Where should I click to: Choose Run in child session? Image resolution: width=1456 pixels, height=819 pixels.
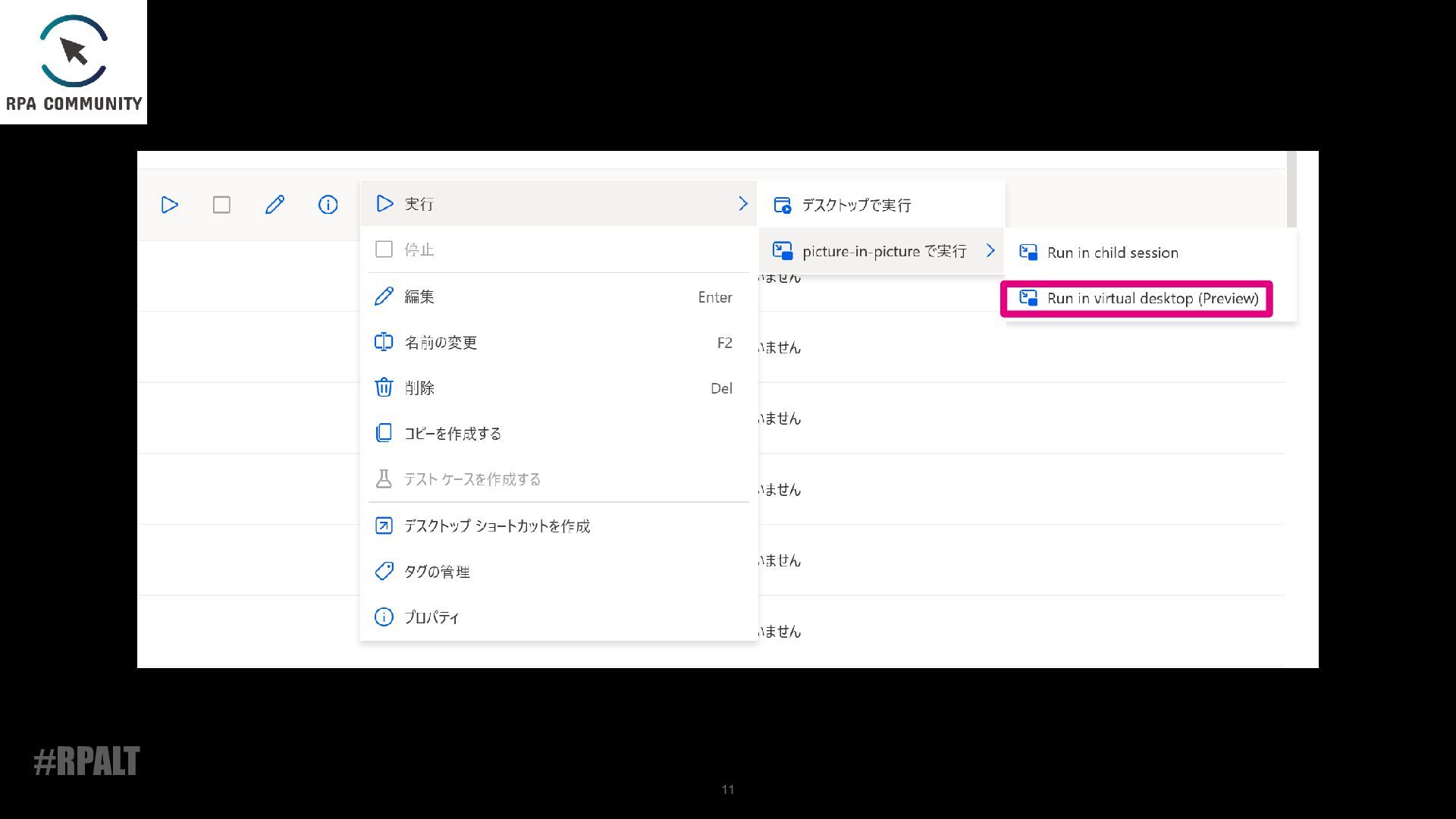tap(1112, 253)
